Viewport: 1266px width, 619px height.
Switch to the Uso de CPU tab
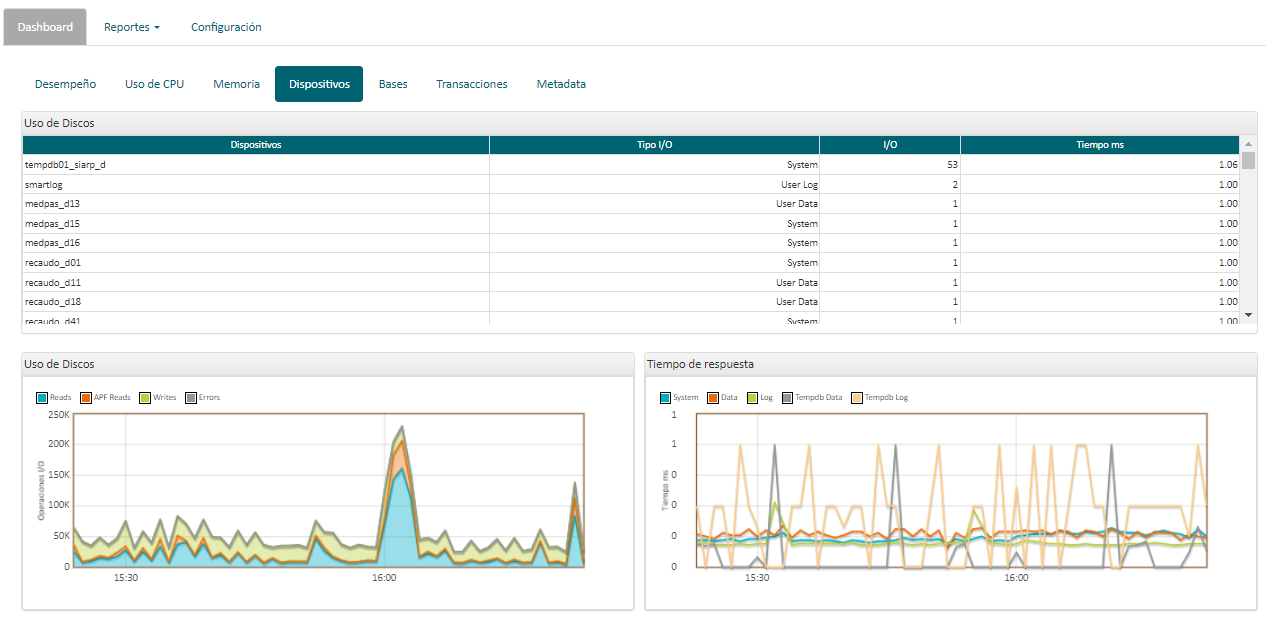click(154, 84)
